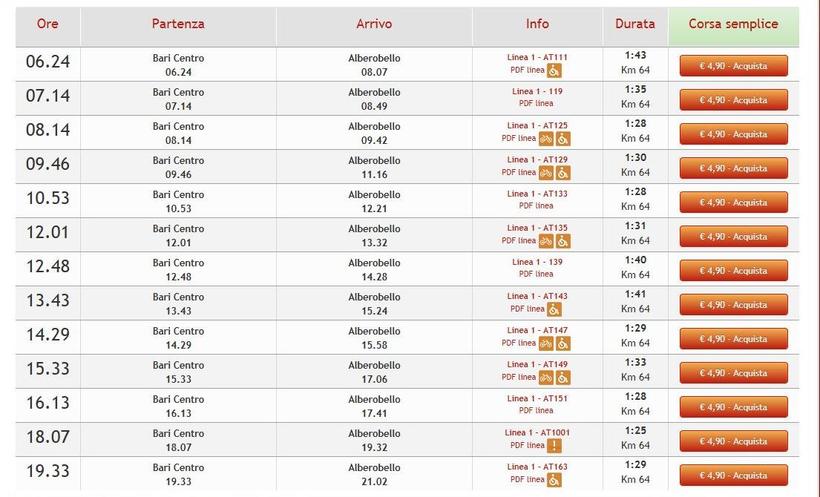The image size is (820, 497).
Task: Open PDF linea for line AT151
Action: click(x=536, y=410)
